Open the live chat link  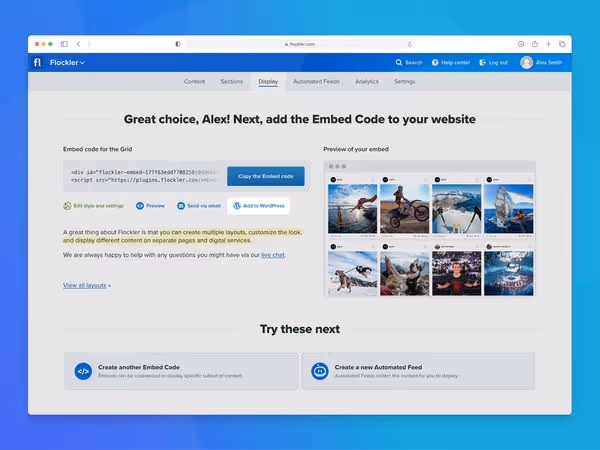pos(273,255)
